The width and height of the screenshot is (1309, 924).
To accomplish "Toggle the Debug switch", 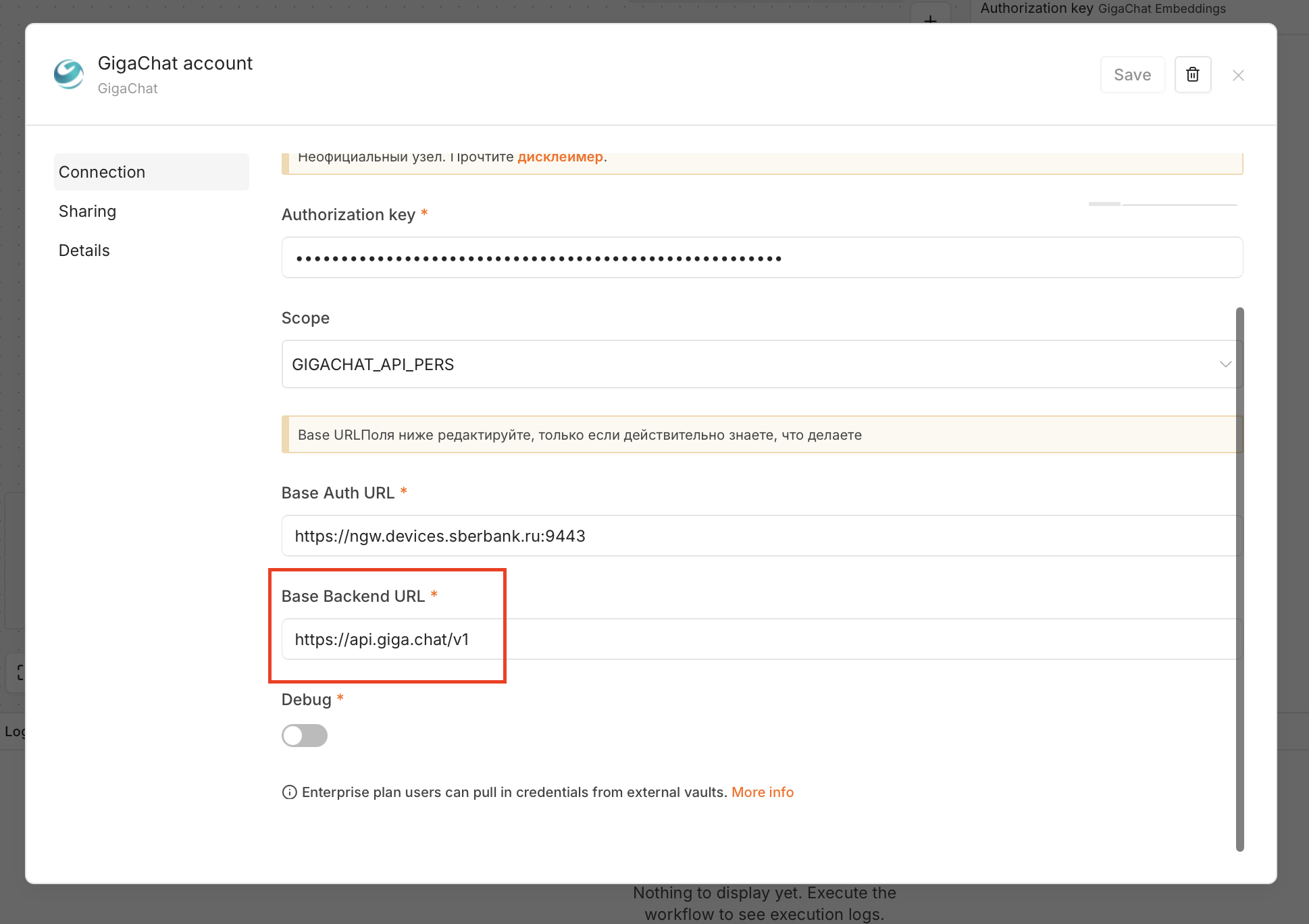I will [305, 736].
